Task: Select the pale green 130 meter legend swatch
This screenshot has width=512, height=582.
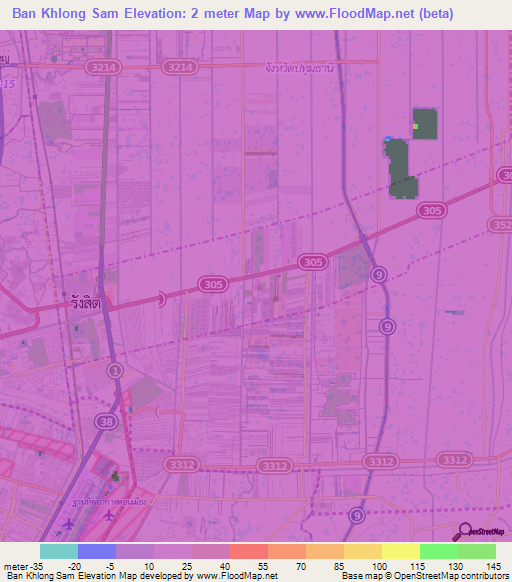Action: point(477,552)
